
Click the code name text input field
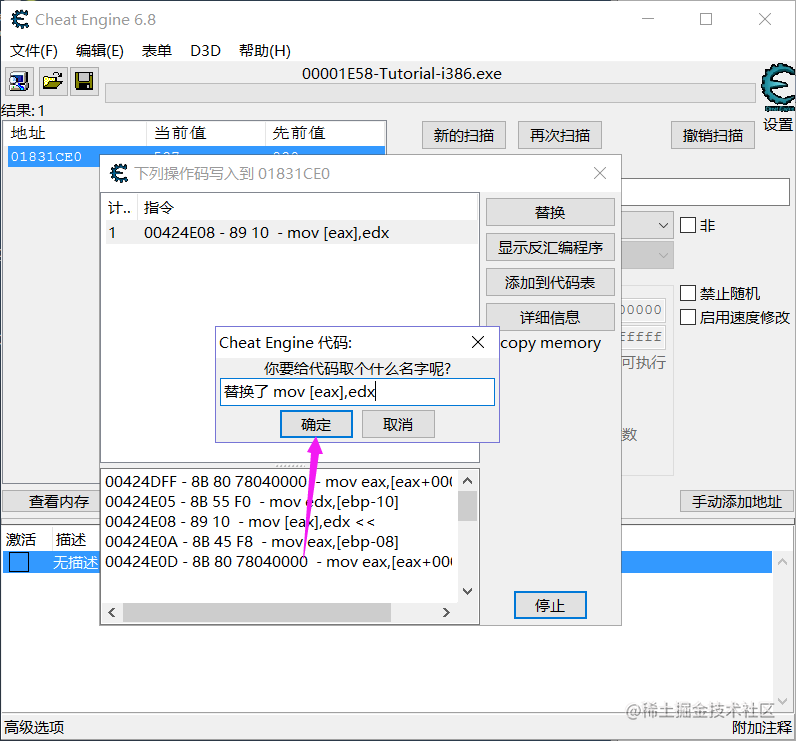pyautogui.click(x=357, y=392)
